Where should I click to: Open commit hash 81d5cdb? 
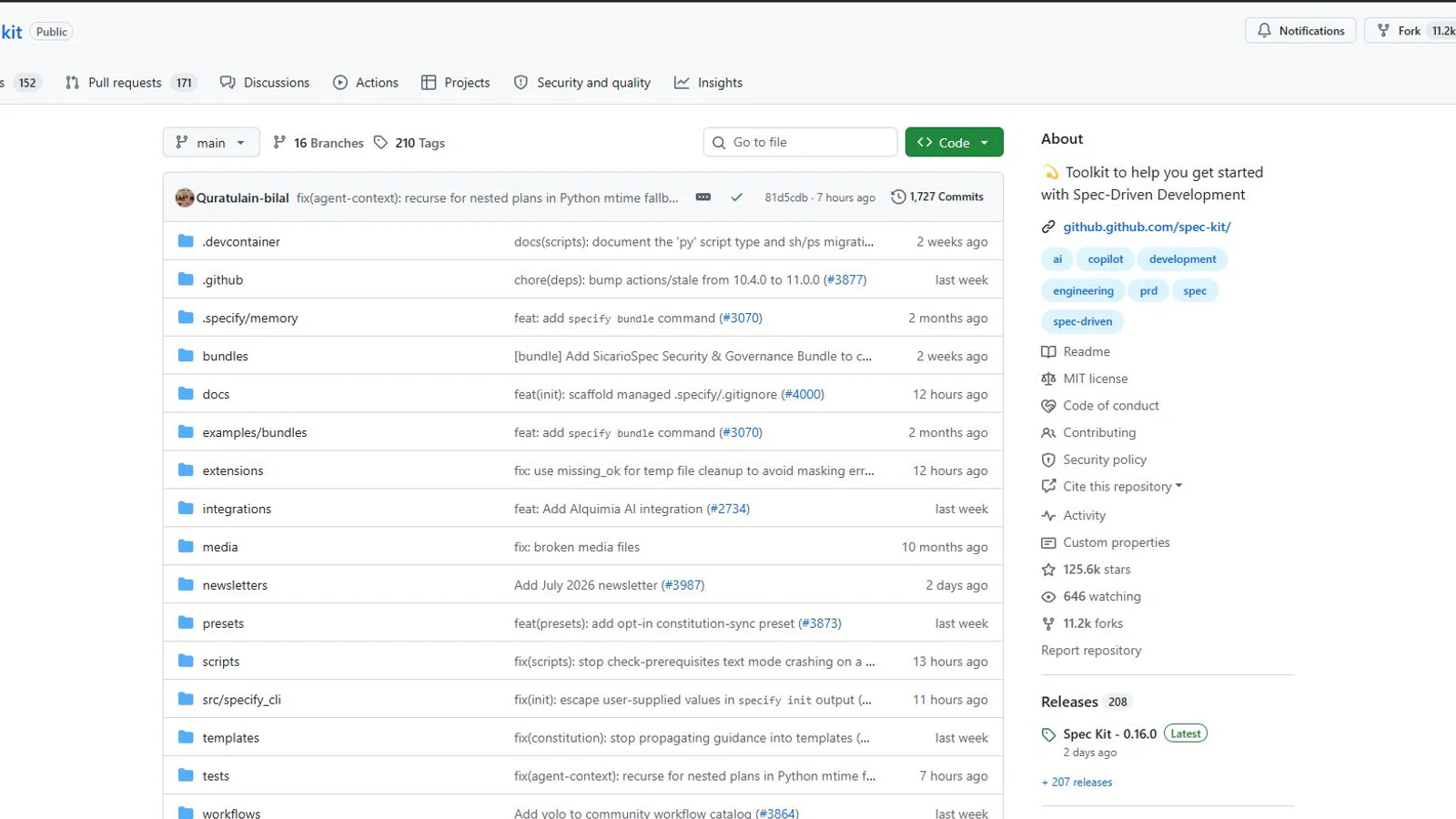tap(786, 197)
